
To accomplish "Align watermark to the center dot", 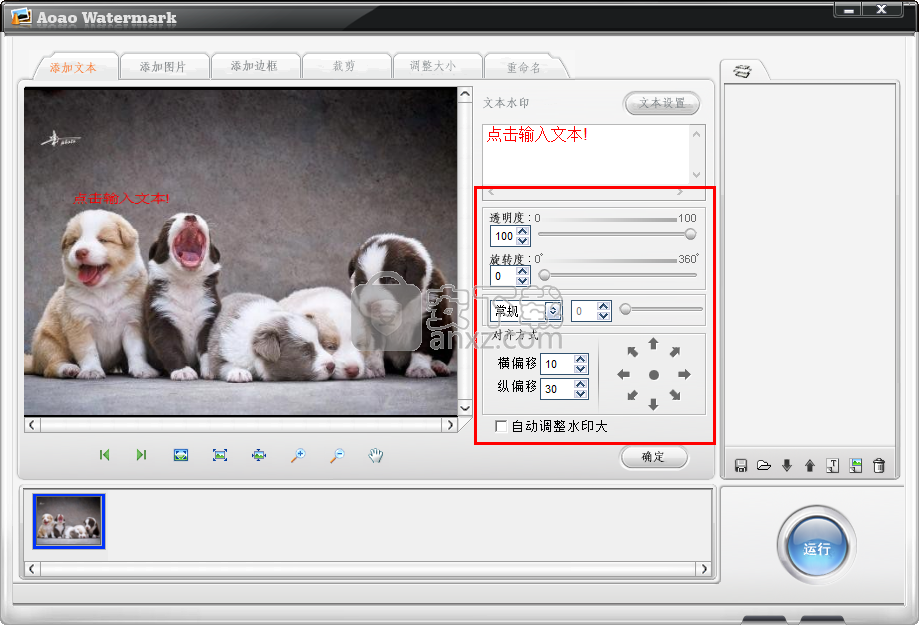I will tap(653, 375).
